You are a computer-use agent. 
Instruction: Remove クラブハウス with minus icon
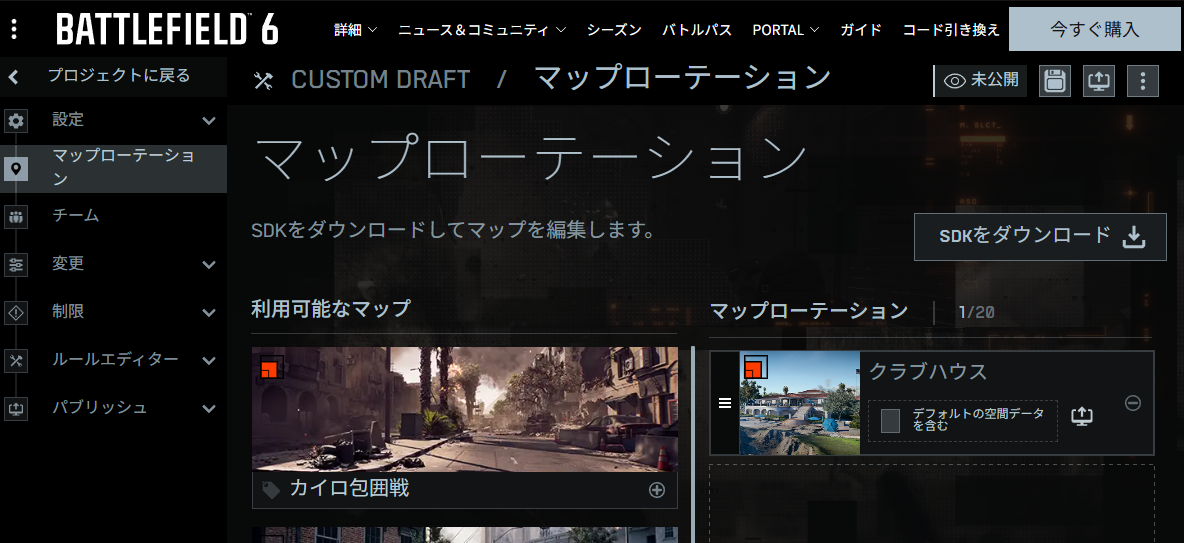pos(1133,403)
